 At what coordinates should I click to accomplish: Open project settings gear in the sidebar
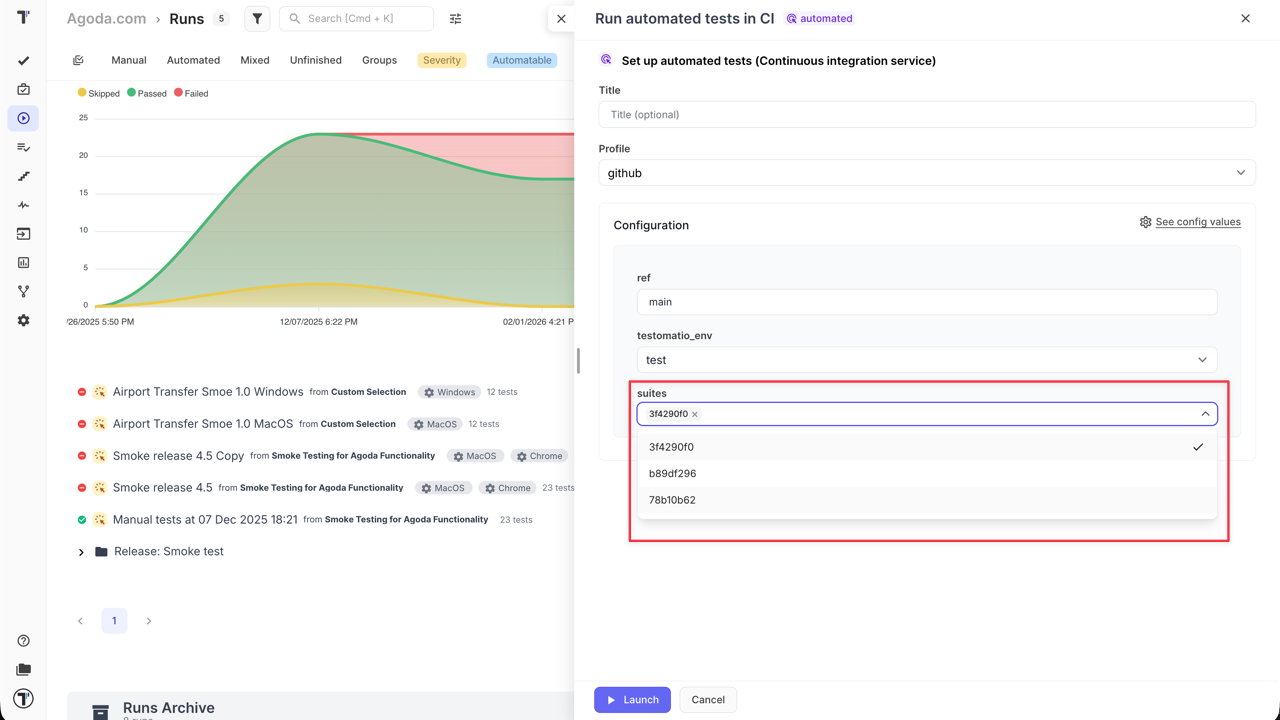tap(23, 320)
